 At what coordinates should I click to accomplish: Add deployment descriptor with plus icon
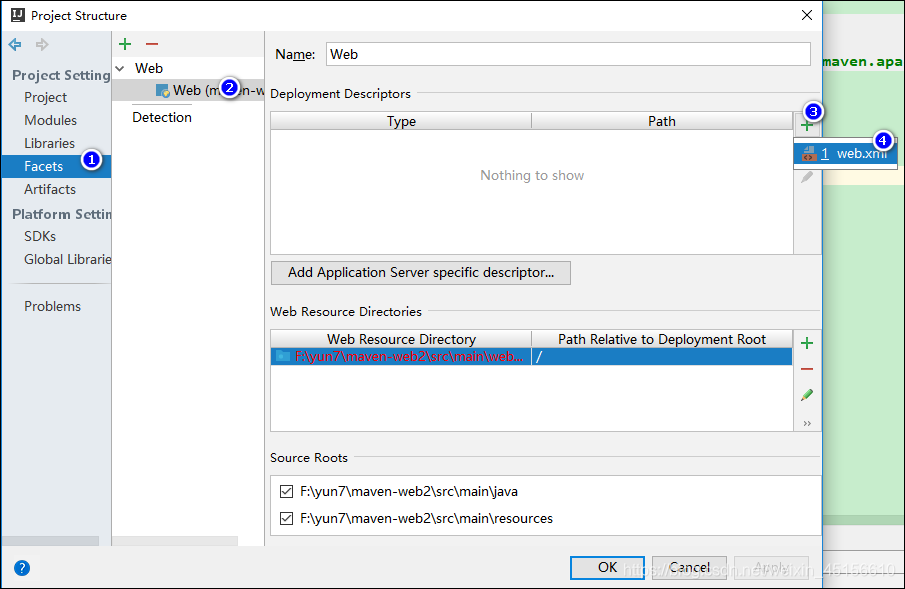tap(807, 126)
